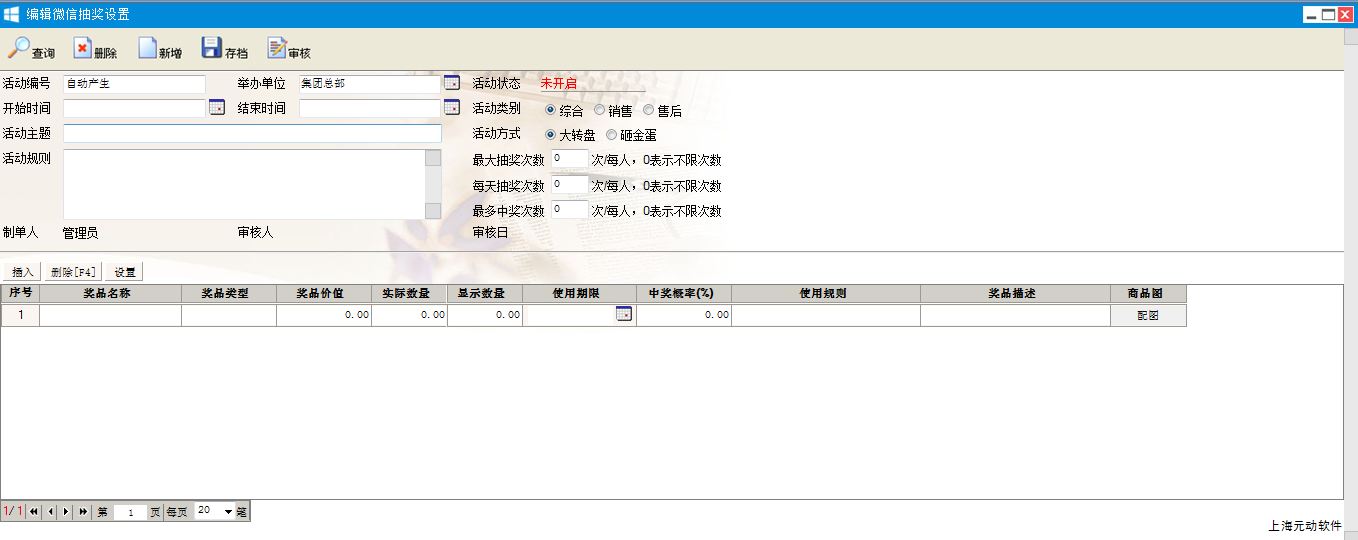Select the 售后 activity category radio
Viewport: 1358px width, 540px height.
[x=649, y=111]
